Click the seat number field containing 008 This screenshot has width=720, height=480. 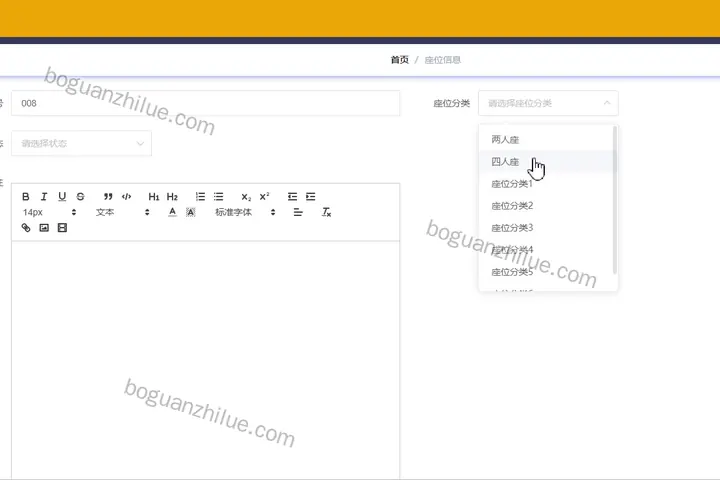coord(205,103)
